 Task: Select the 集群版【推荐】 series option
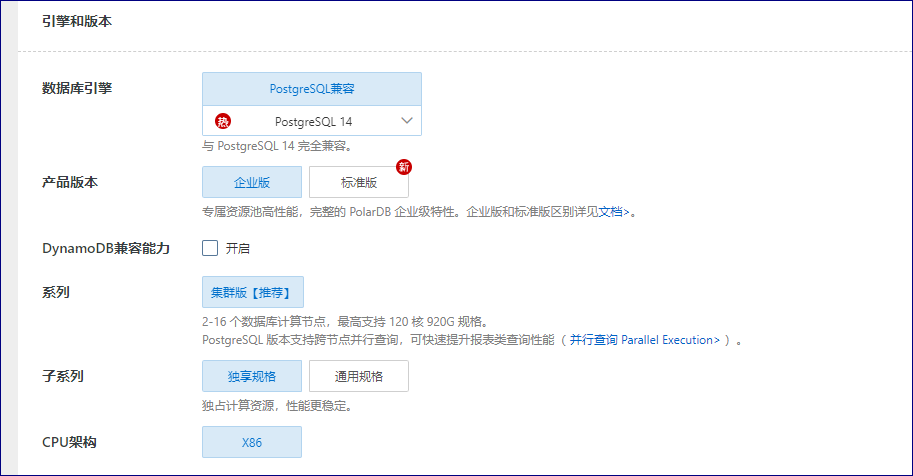pyautogui.click(x=253, y=292)
